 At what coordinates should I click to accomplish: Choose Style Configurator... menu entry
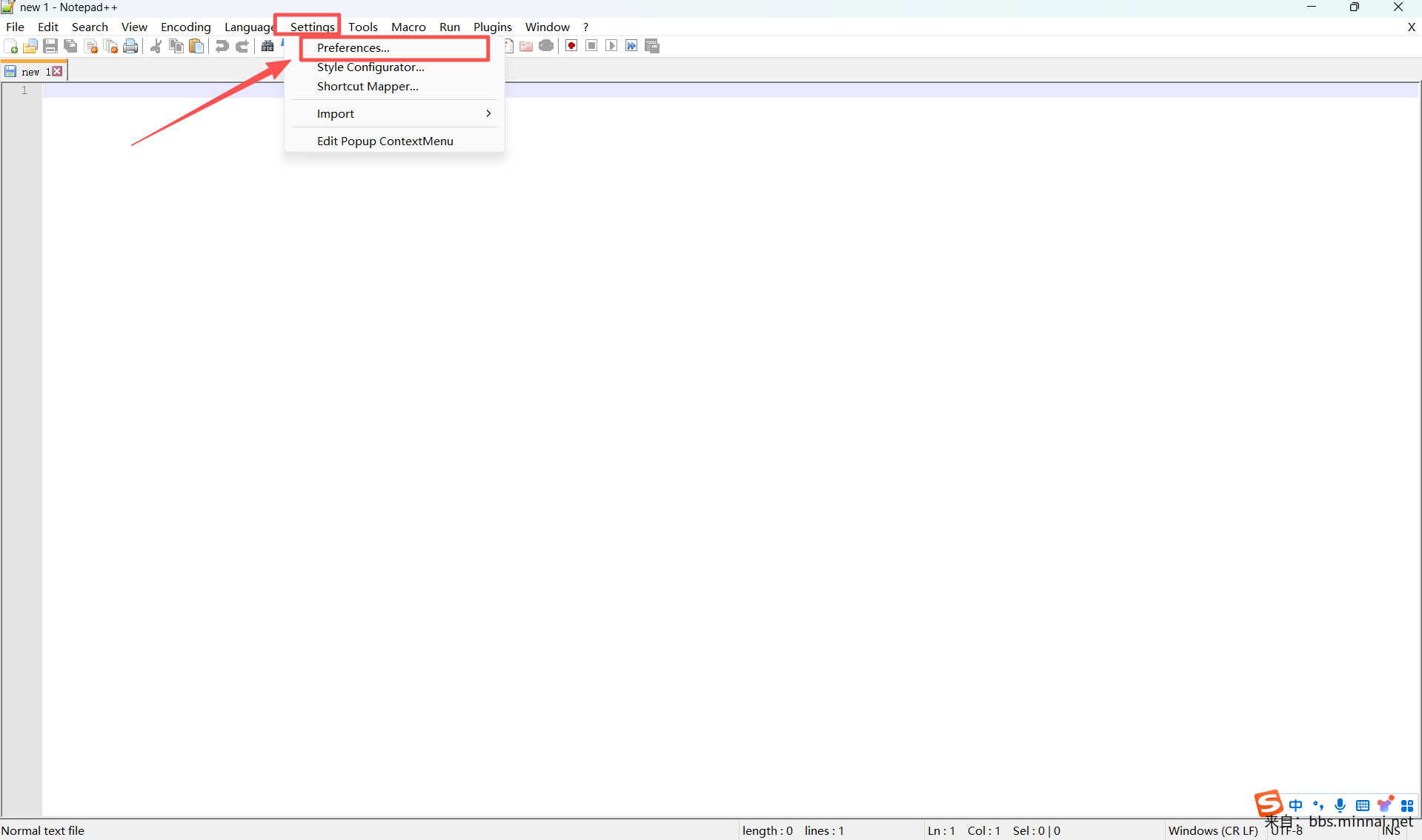(x=371, y=67)
